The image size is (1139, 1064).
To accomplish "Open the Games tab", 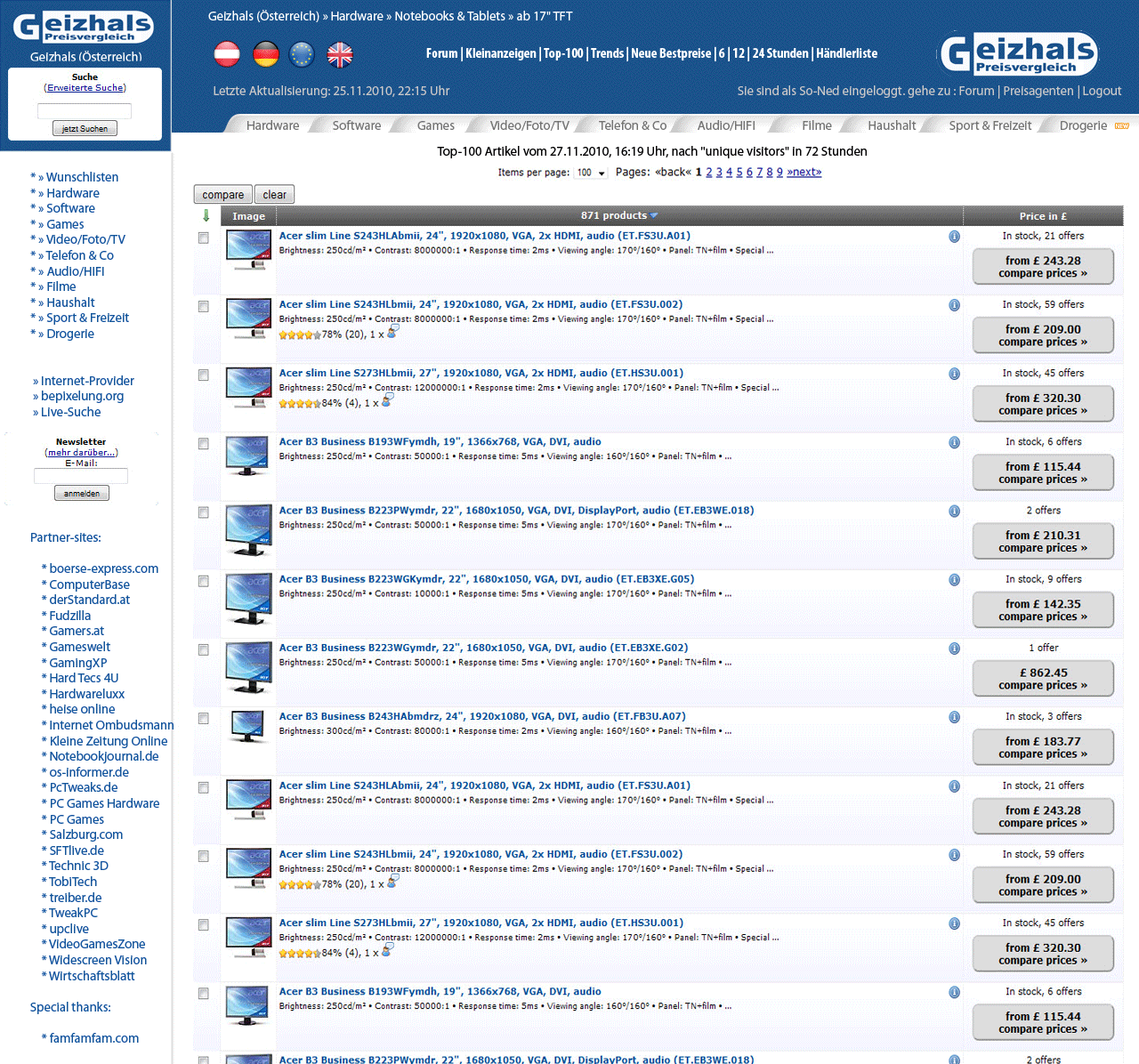I will pos(435,125).
